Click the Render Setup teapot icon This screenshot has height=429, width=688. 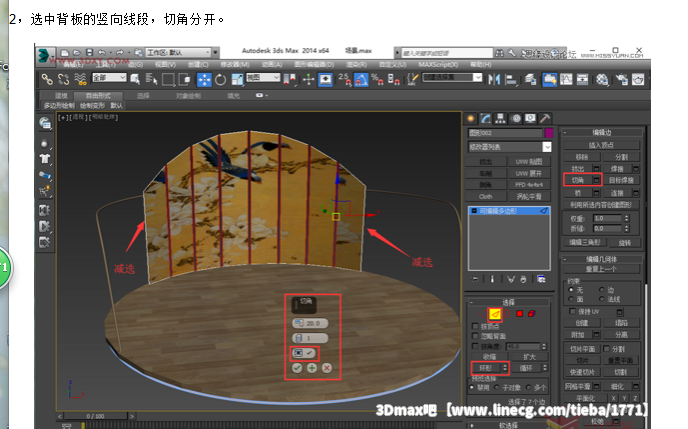621,79
